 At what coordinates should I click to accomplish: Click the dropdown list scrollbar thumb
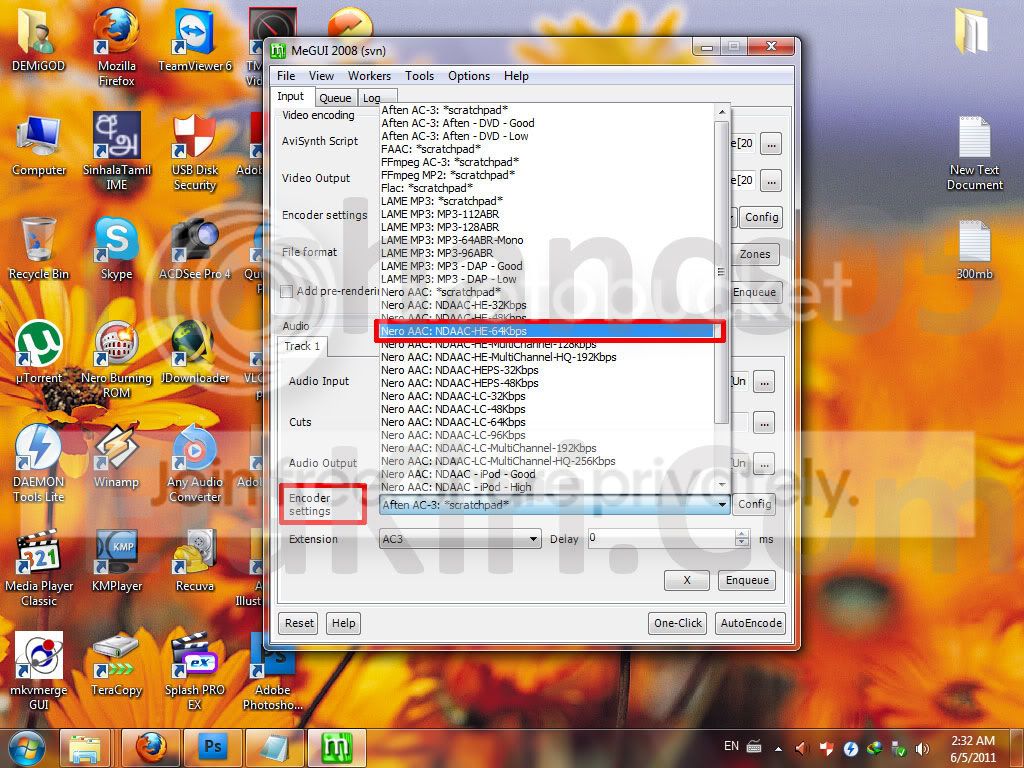(721, 272)
